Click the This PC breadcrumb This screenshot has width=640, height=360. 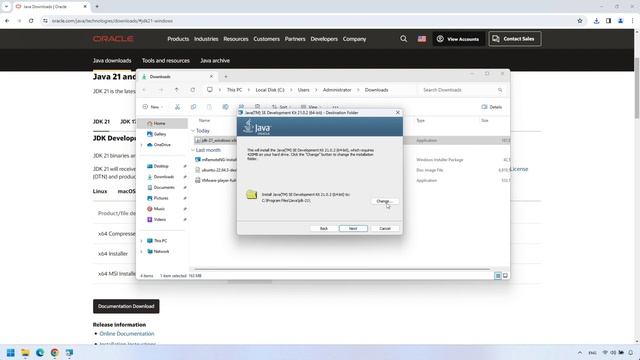[x=234, y=90]
